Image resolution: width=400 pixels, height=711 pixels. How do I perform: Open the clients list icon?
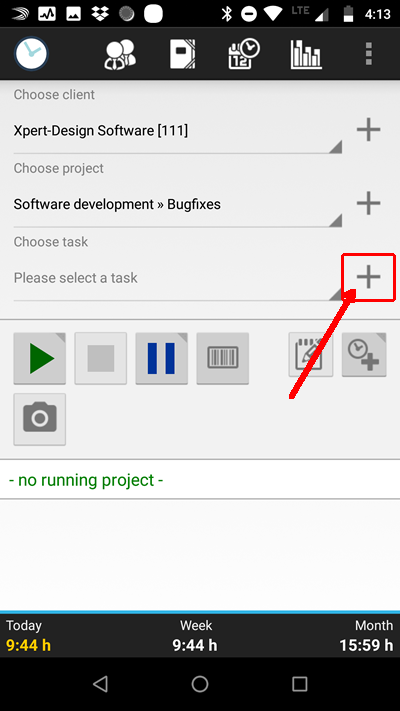[120, 55]
